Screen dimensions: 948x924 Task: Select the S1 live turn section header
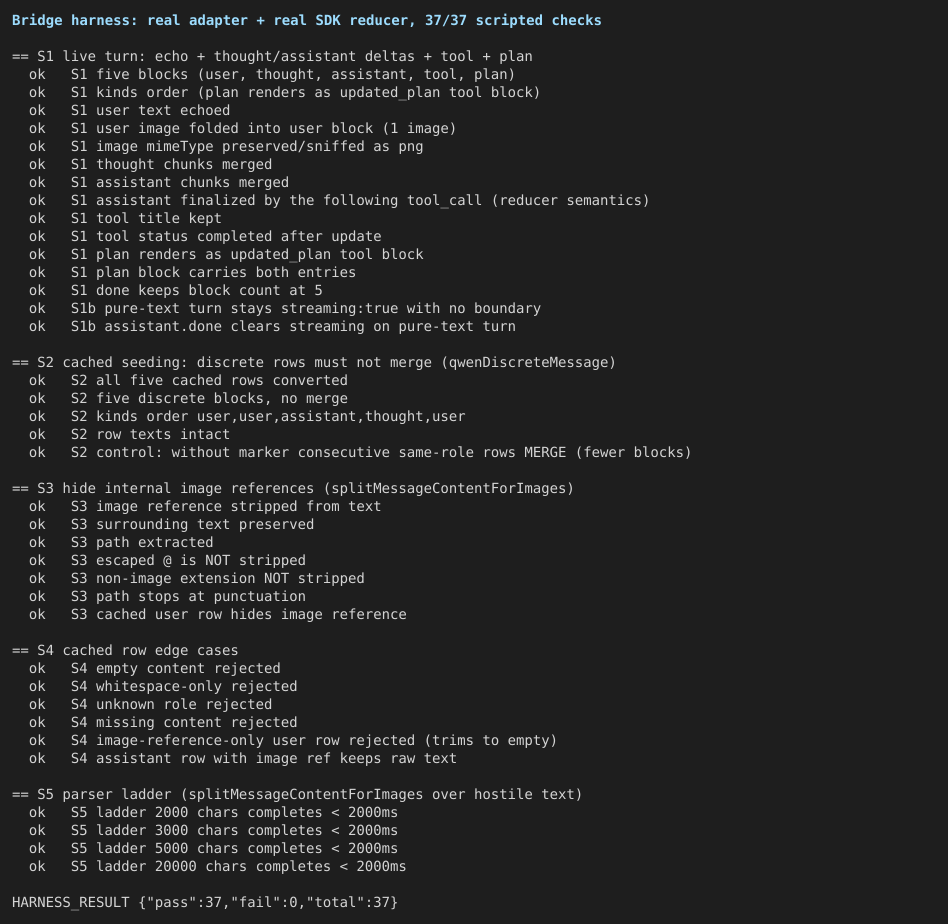pyautogui.click(x=272, y=56)
